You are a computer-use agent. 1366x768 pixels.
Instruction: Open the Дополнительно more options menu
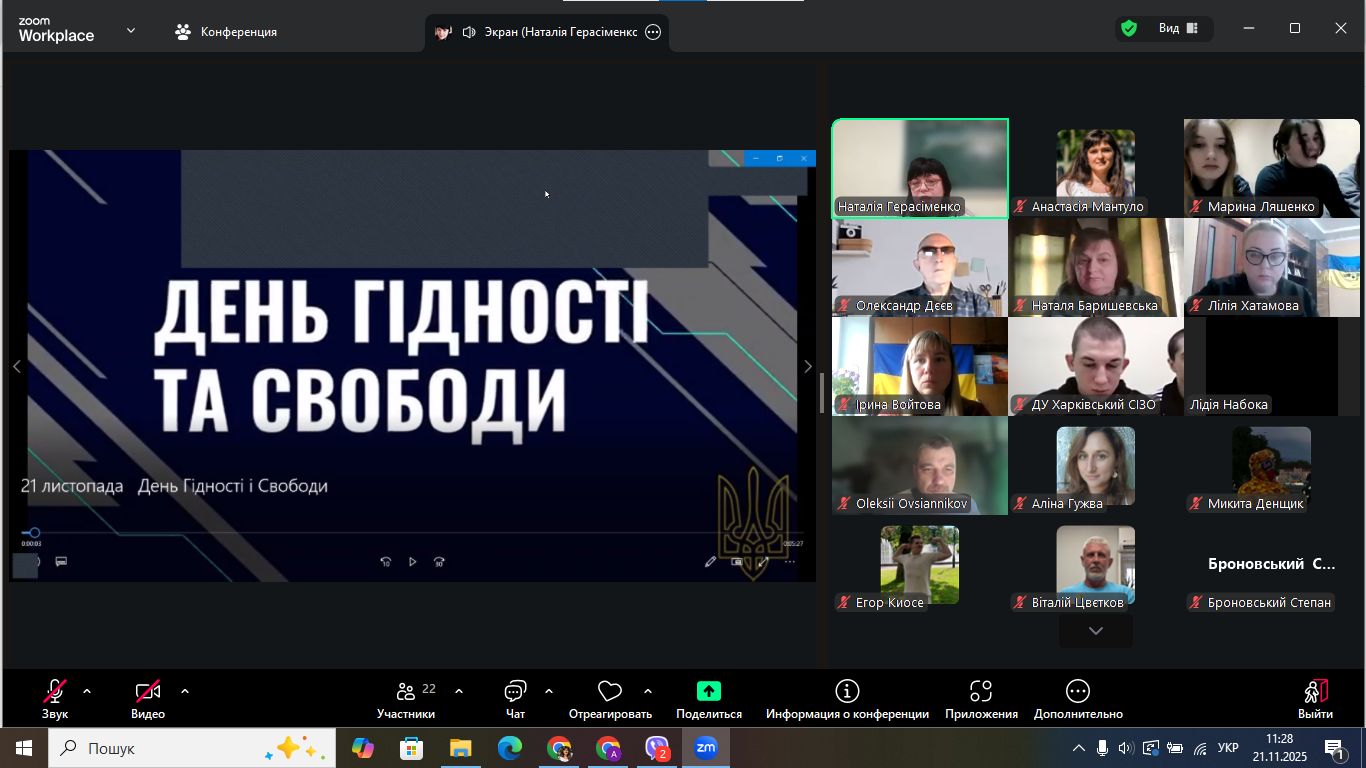[1078, 698]
